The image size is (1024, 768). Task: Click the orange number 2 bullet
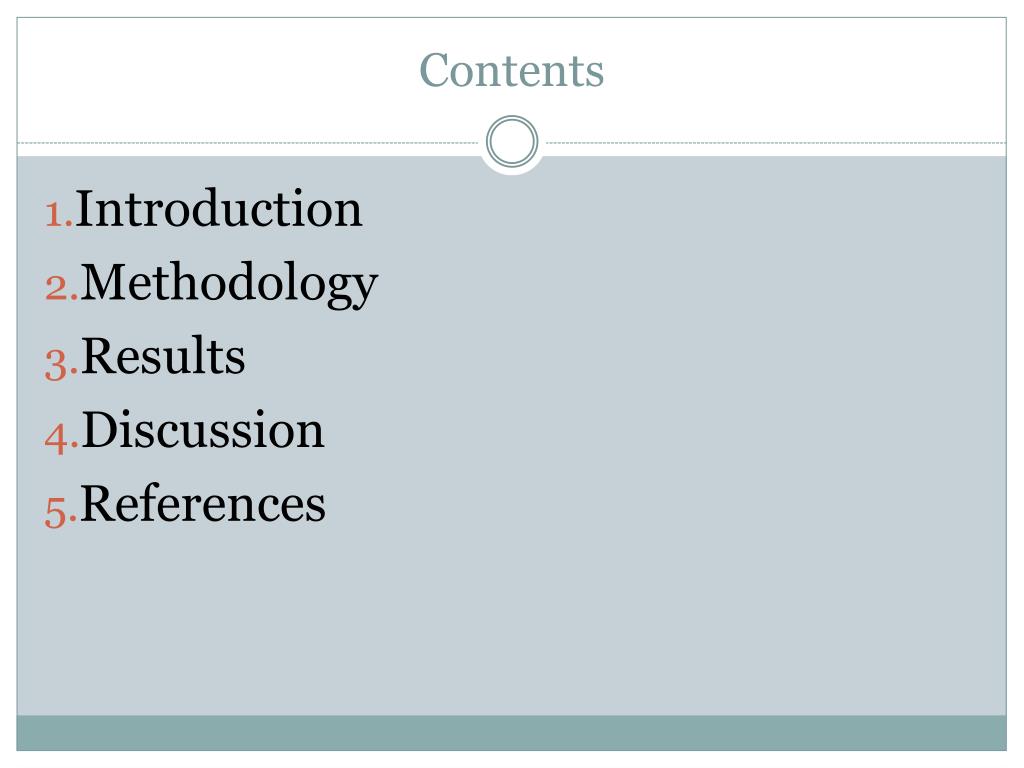[61, 288]
